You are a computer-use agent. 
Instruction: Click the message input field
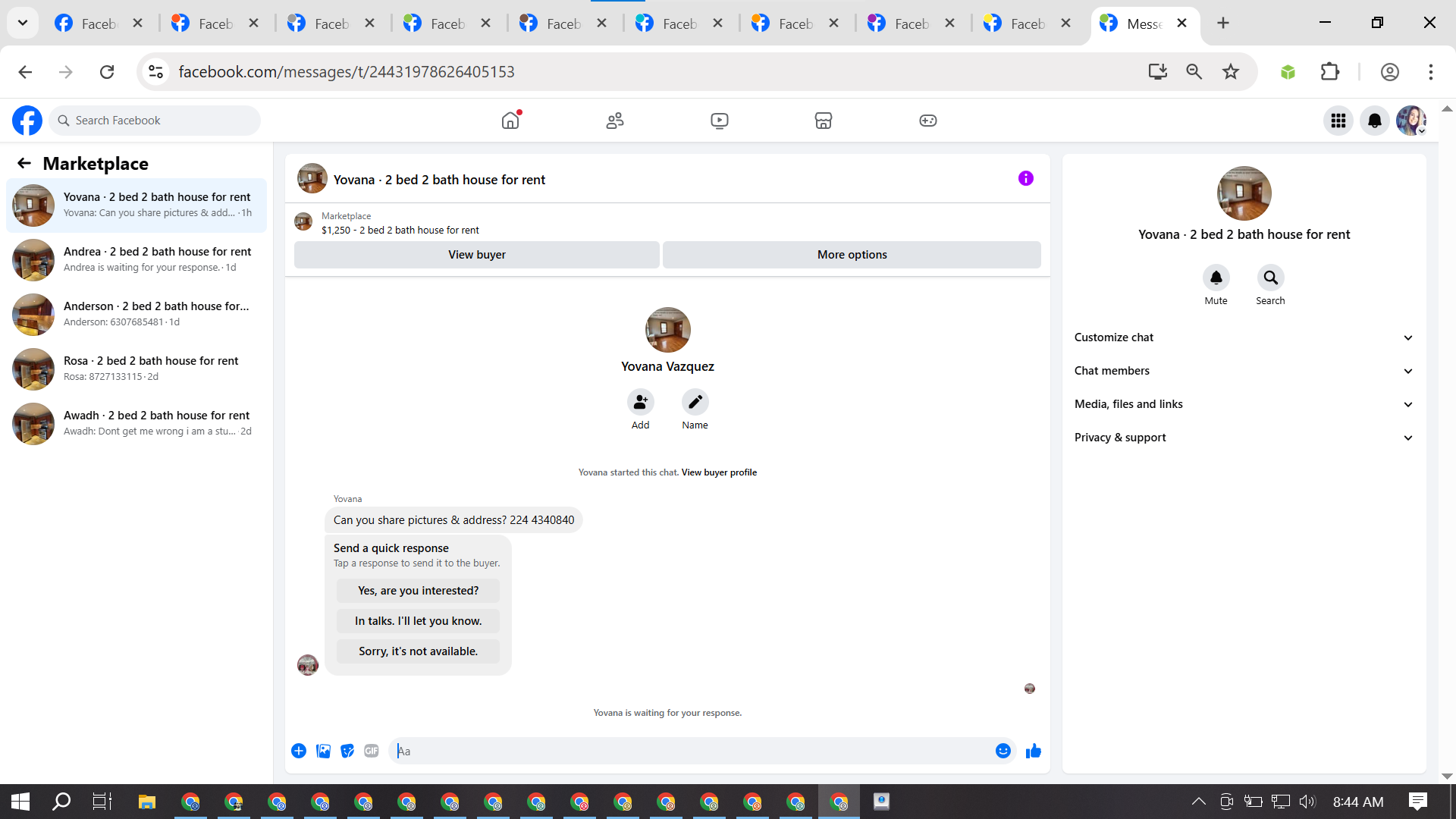coord(690,751)
